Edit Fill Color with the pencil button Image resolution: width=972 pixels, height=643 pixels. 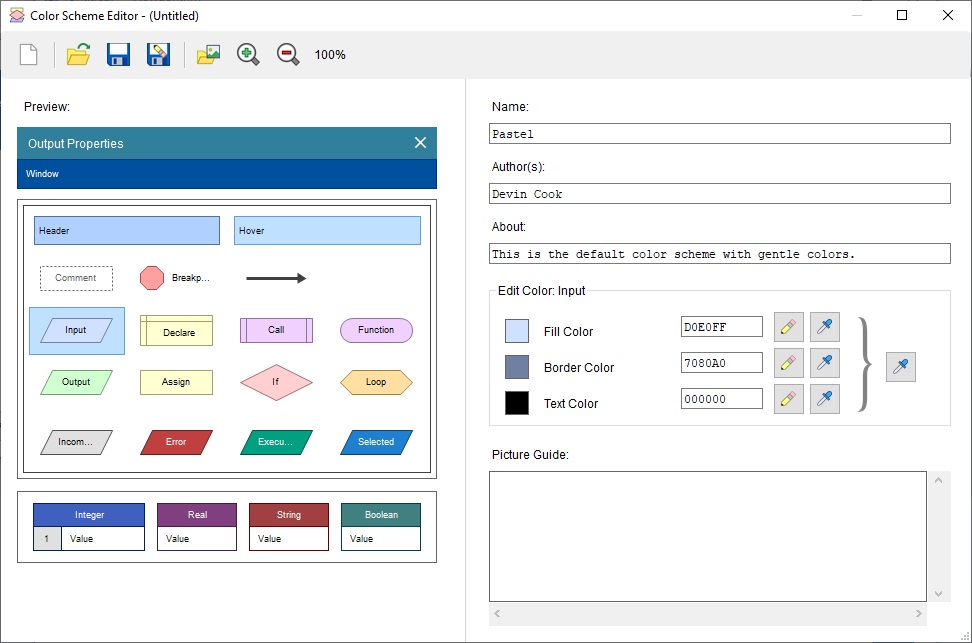pyautogui.click(x=788, y=327)
